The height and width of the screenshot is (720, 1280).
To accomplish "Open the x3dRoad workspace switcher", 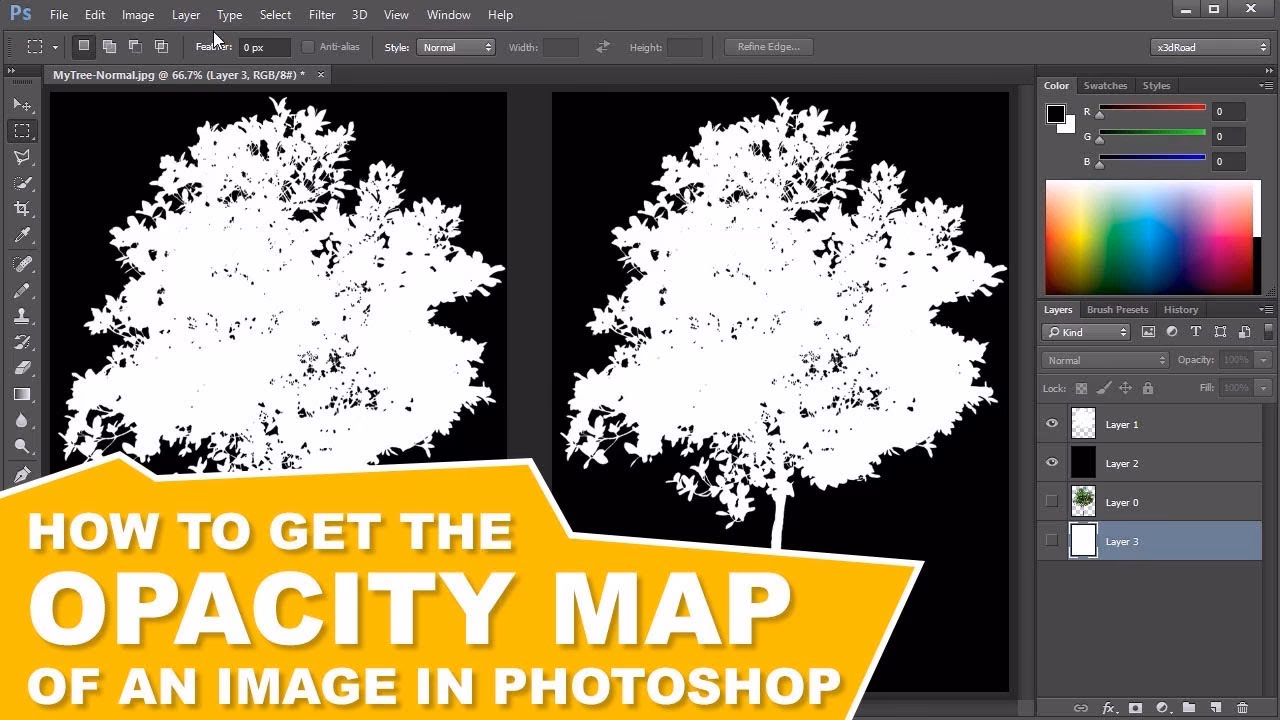I will coord(1209,46).
